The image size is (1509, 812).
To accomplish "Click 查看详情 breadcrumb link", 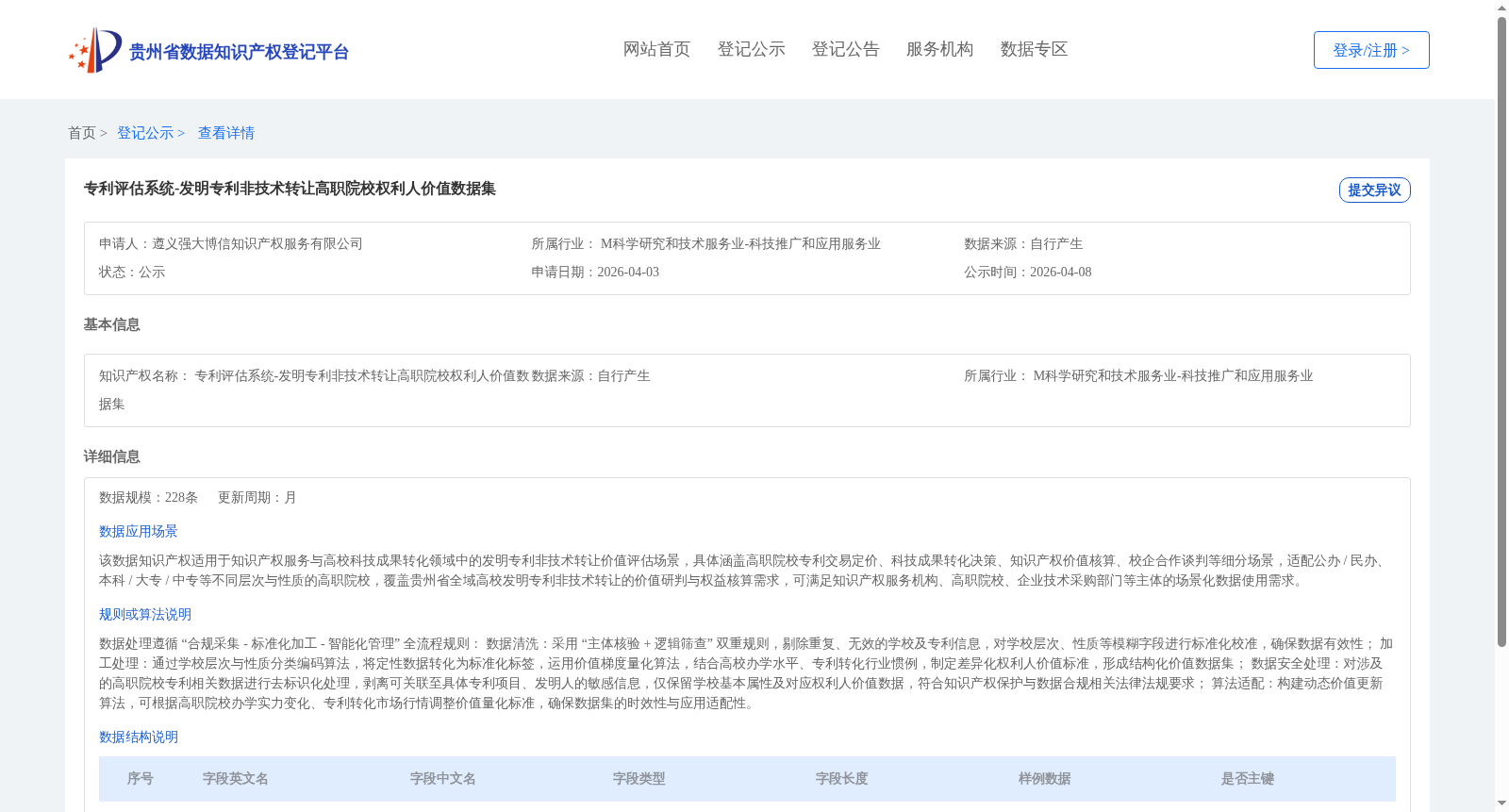I will pyautogui.click(x=226, y=133).
